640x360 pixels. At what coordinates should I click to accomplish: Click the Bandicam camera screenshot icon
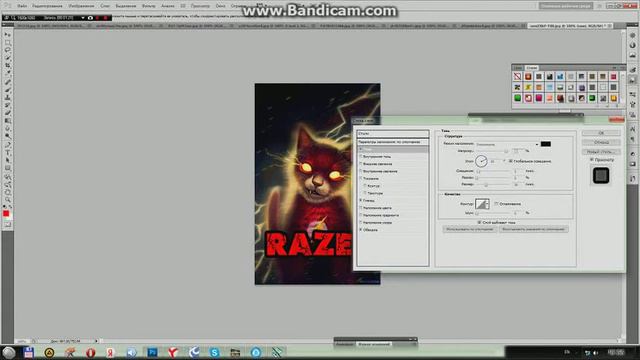[90, 18]
